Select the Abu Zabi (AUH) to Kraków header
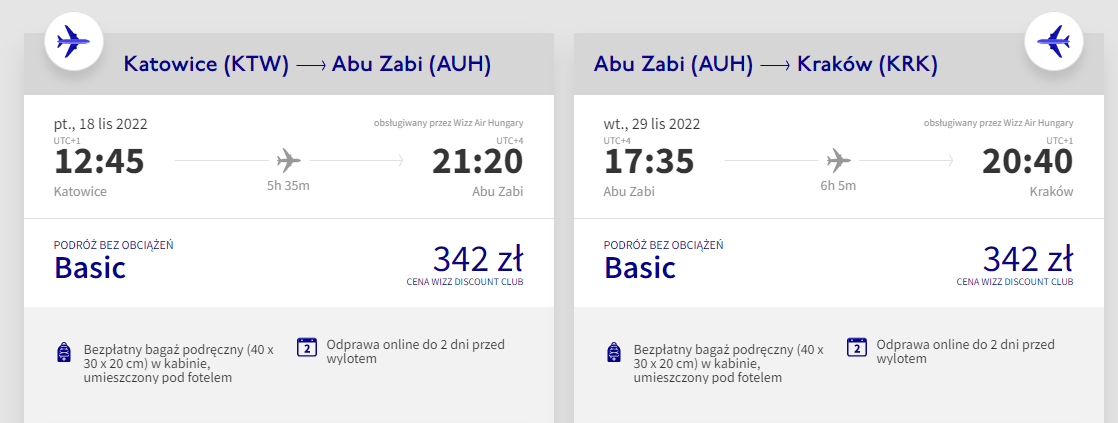 (766, 65)
